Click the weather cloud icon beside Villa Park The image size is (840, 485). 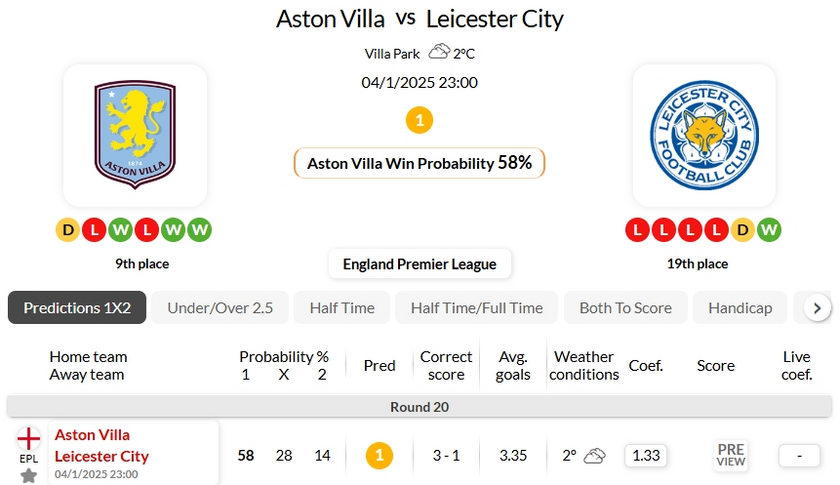(x=438, y=53)
